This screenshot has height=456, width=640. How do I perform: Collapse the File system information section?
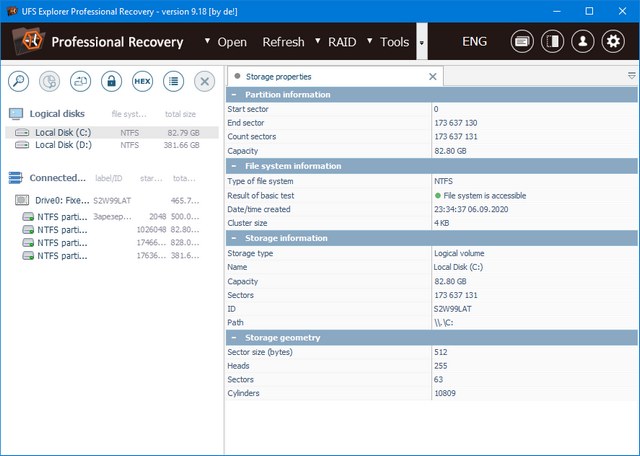(234, 166)
